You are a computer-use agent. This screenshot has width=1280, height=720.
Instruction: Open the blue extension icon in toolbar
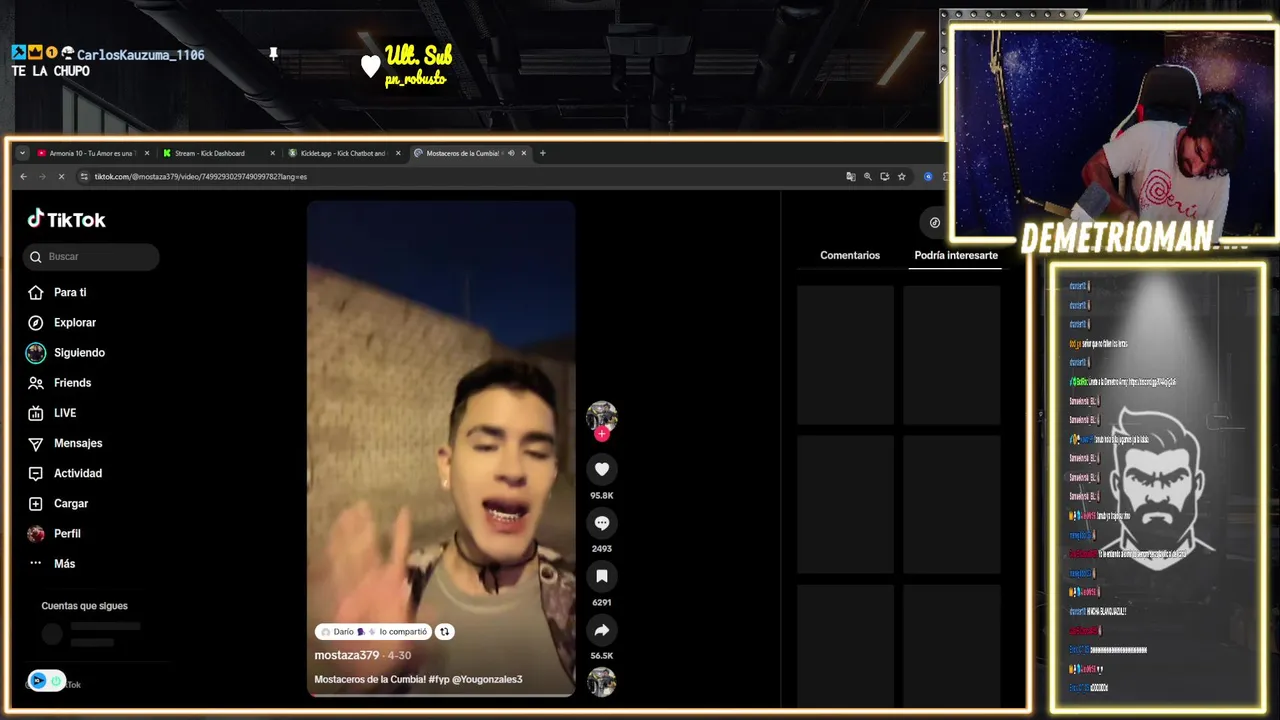click(x=928, y=177)
